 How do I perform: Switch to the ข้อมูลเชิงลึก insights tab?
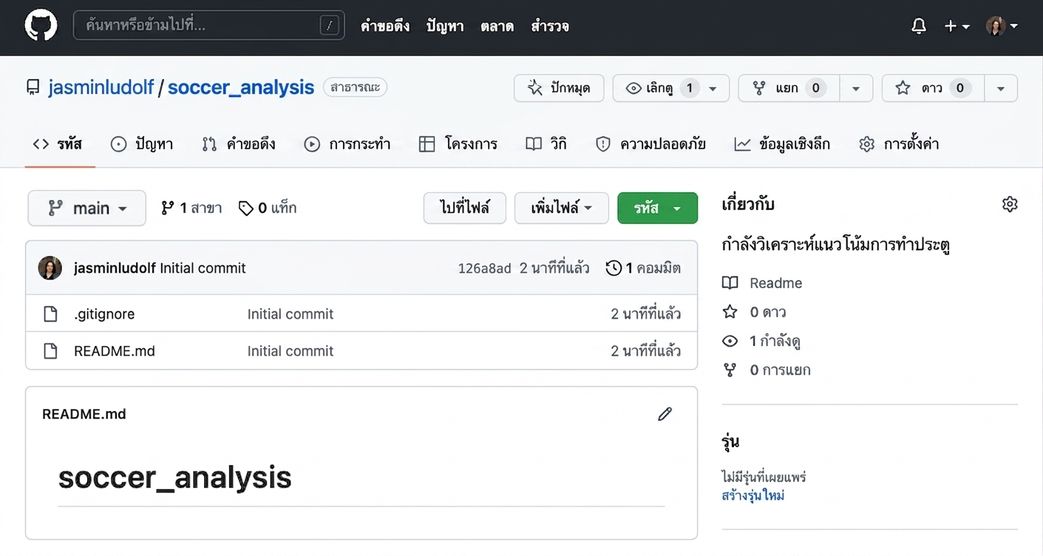782,144
